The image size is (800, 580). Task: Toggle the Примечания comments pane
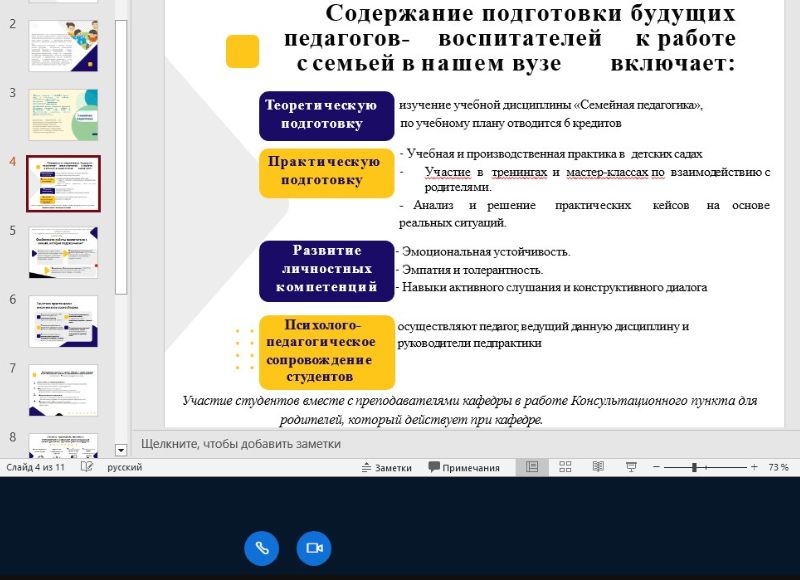point(464,467)
